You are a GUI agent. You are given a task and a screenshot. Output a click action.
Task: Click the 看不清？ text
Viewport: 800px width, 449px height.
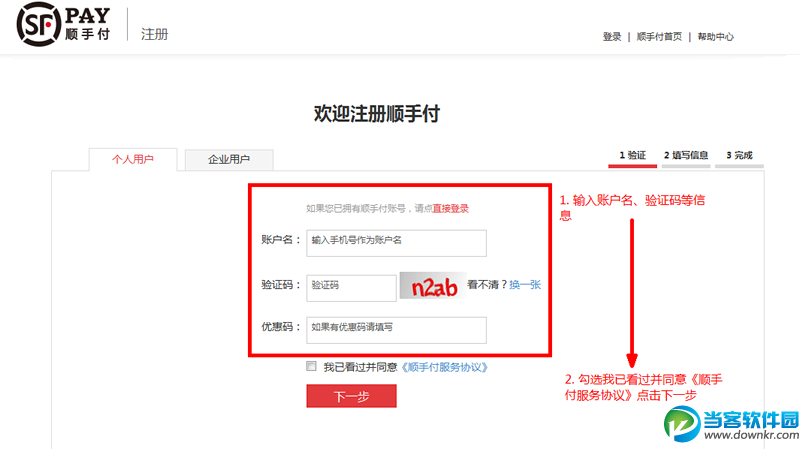point(487,285)
